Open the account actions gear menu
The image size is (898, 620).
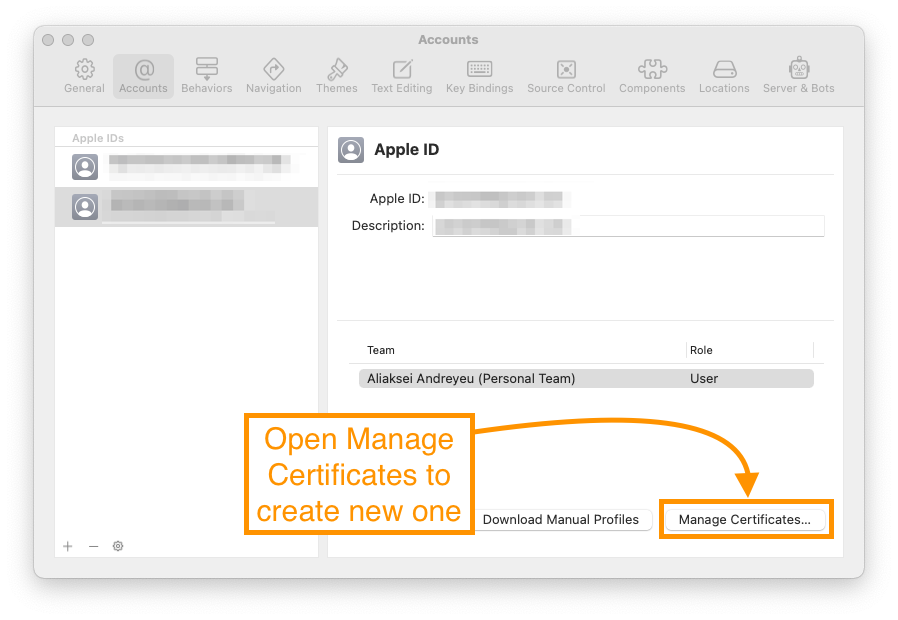[118, 546]
